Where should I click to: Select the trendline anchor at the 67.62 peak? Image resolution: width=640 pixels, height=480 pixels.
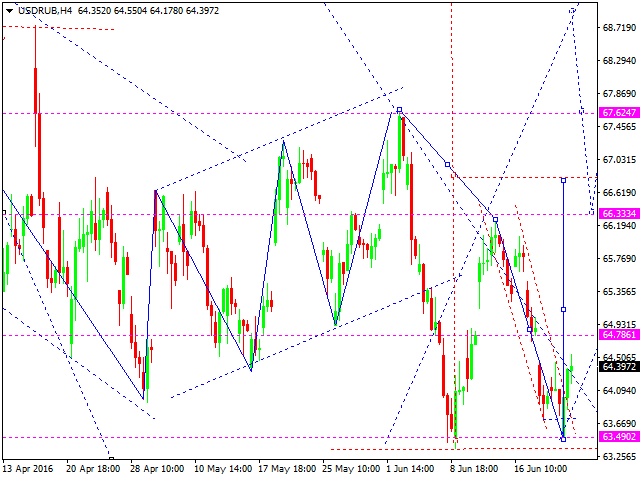(x=400, y=110)
